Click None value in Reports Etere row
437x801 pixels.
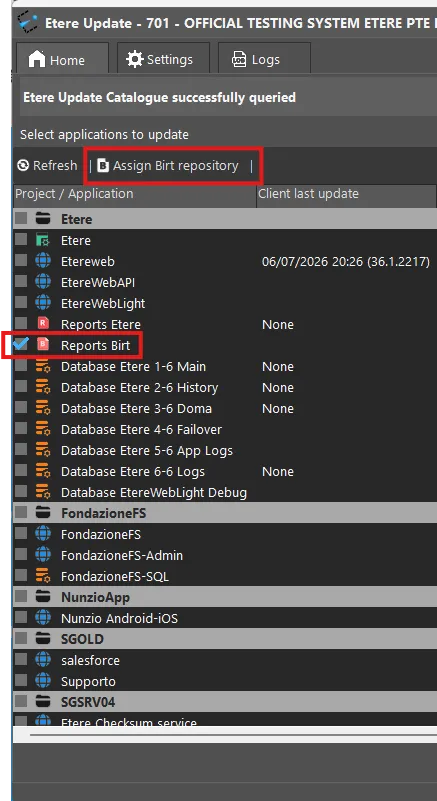coord(278,324)
